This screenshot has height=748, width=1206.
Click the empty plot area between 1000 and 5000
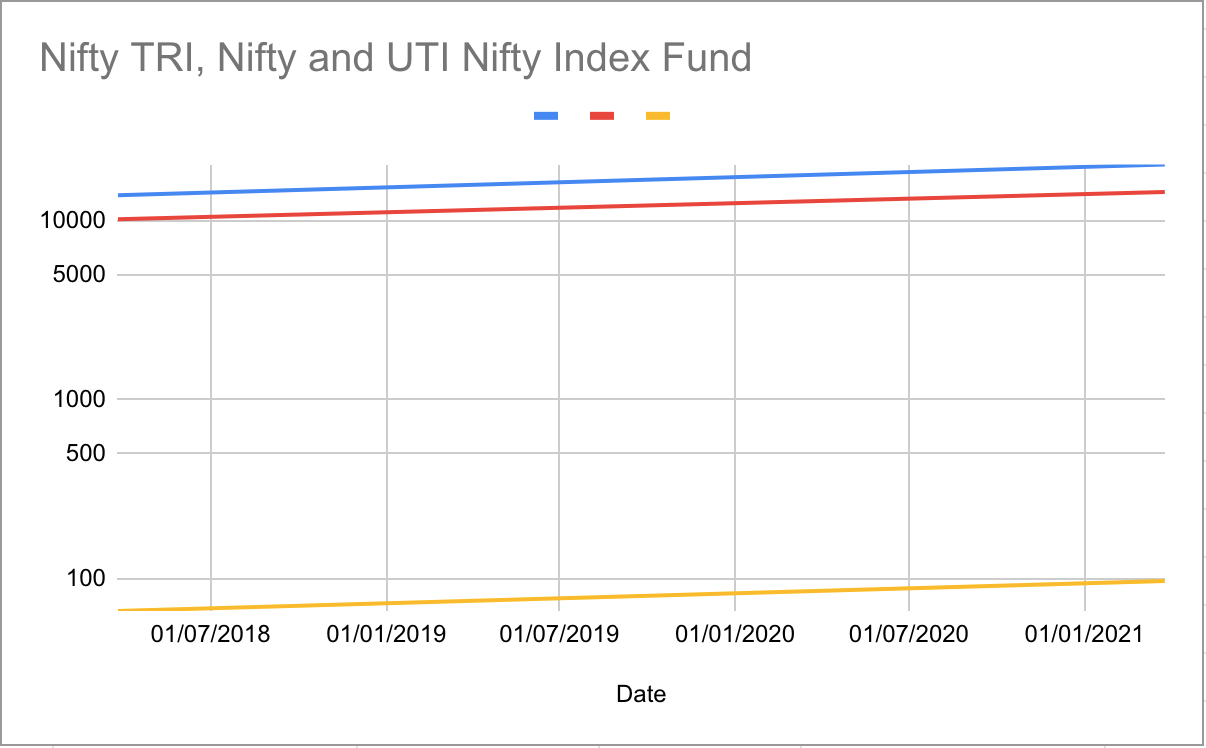640,336
